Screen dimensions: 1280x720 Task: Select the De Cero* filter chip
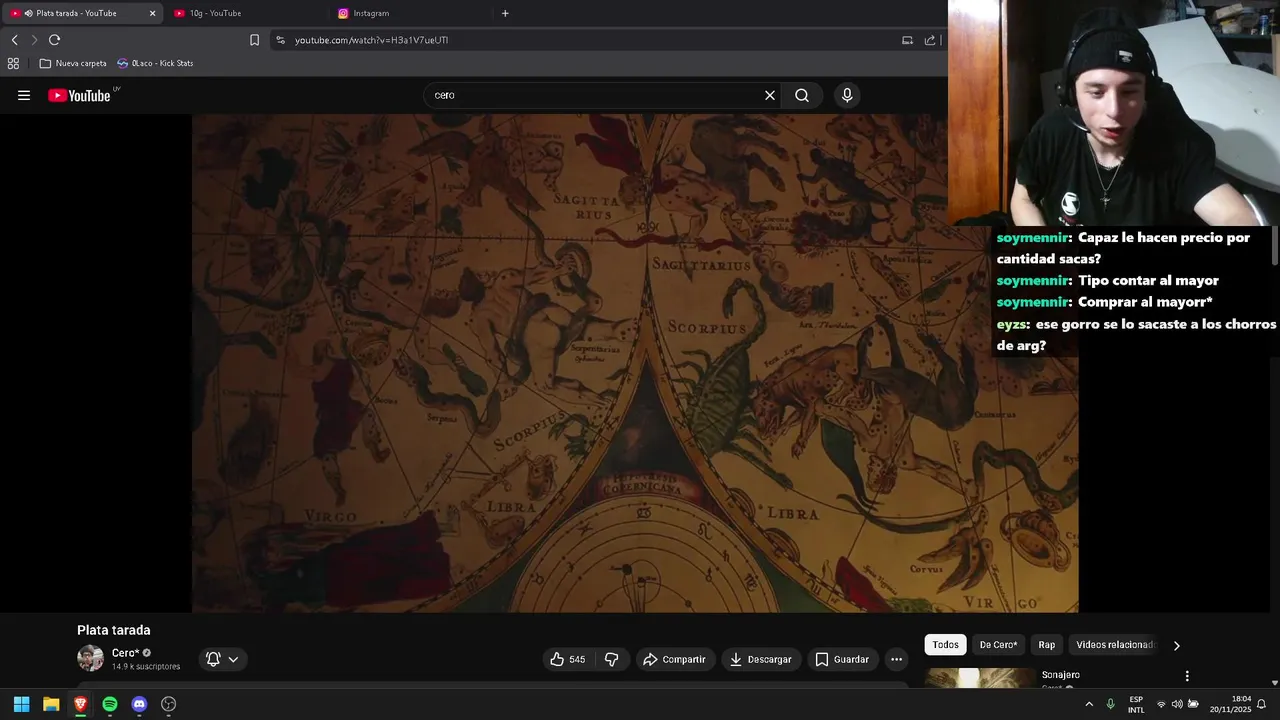pyautogui.click(x=998, y=645)
